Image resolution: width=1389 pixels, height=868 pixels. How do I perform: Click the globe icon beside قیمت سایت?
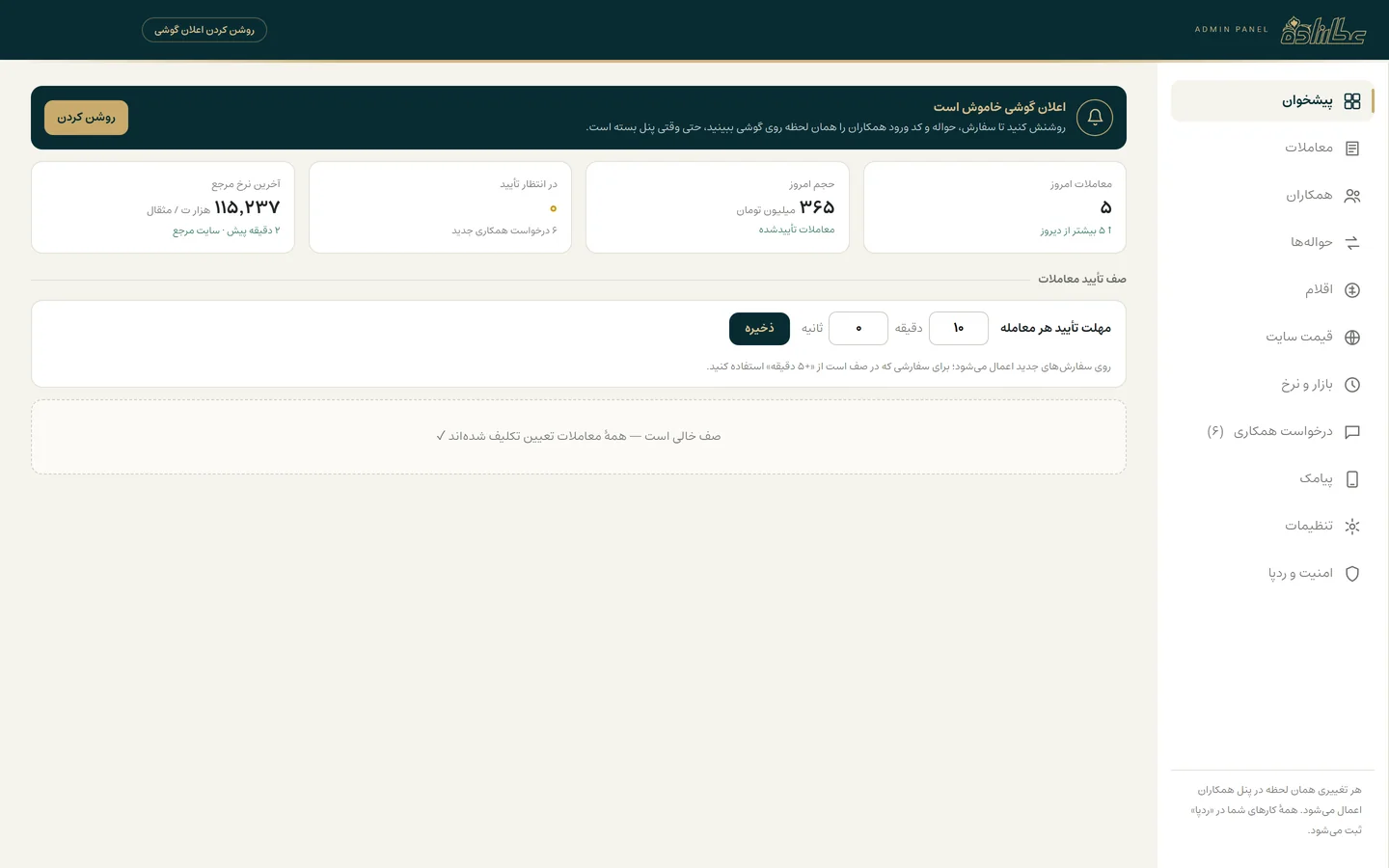[1352, 338]
